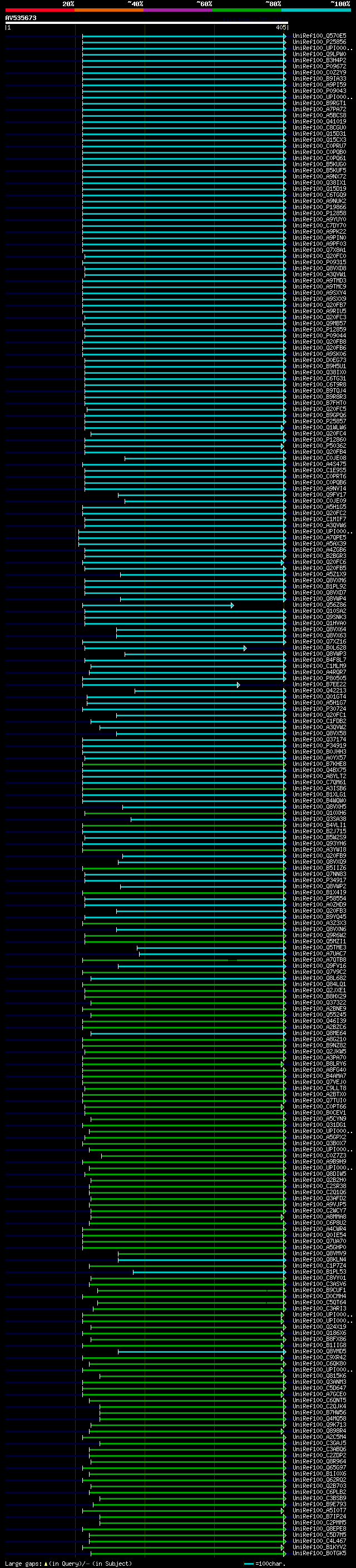Select the UniRef100_Q9SNK3 label
356x1568 pixels.
[x=319, y=617]
